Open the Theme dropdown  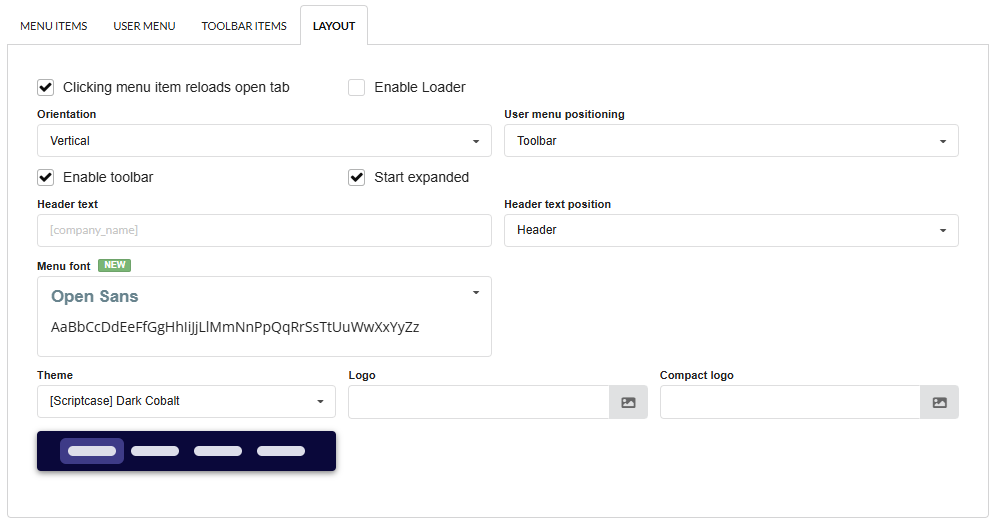click(x=186, y=401)
